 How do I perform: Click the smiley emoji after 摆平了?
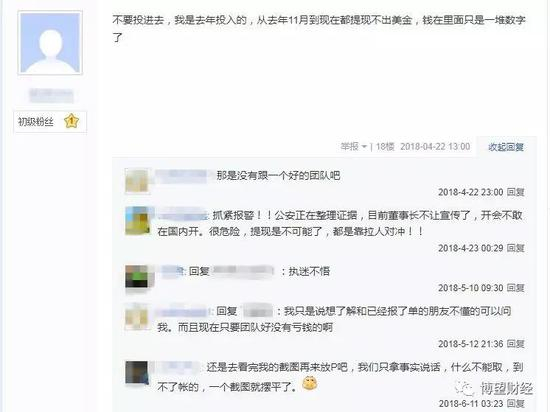[310, 384]
